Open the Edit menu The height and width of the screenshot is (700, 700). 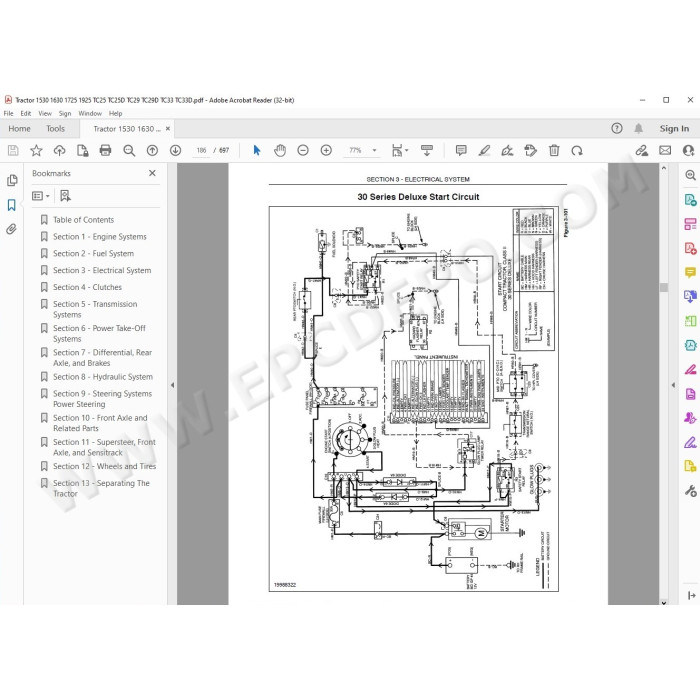(26, 113)
